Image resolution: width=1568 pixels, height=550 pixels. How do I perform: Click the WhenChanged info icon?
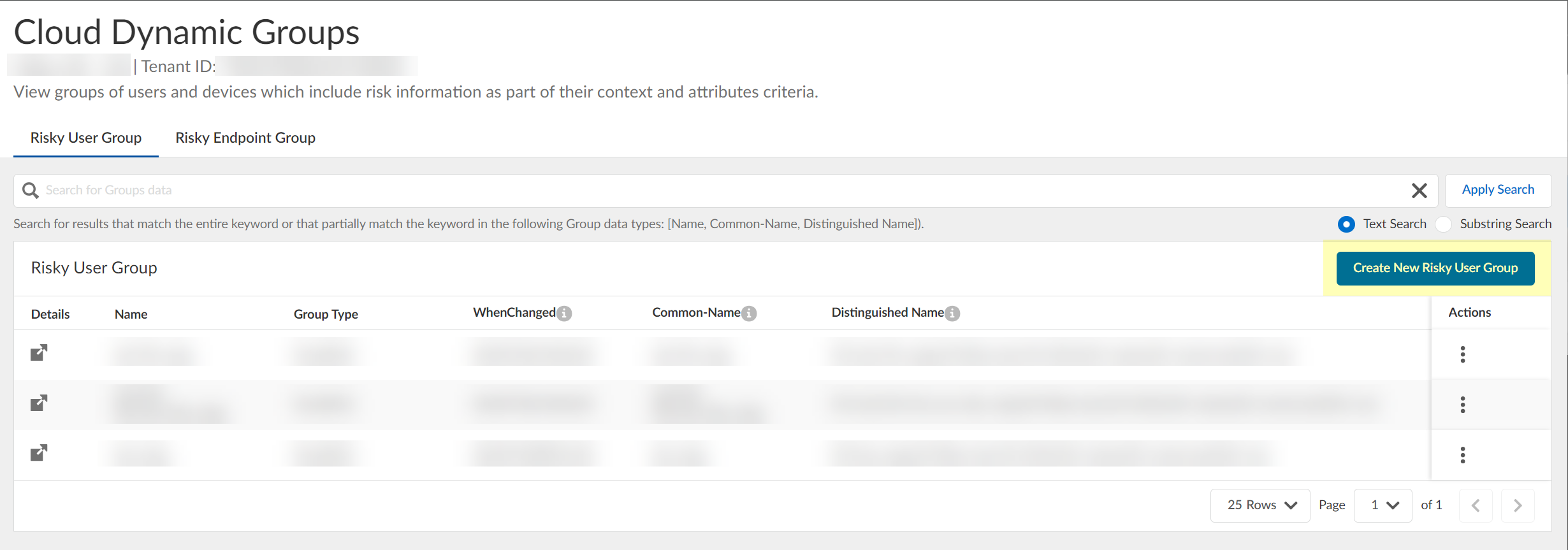pos(564,314)
